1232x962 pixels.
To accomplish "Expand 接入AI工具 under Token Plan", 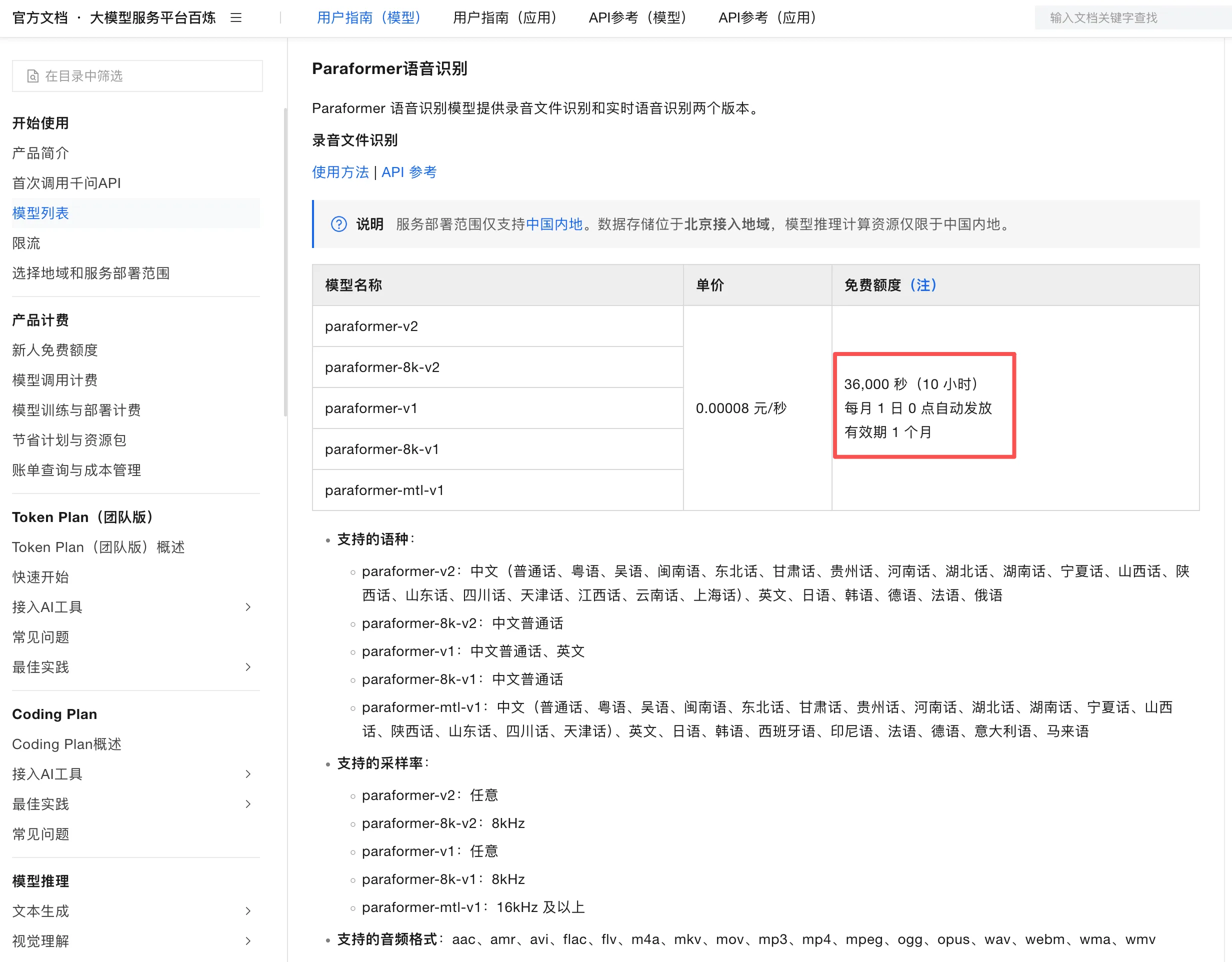I will (247, 607).
